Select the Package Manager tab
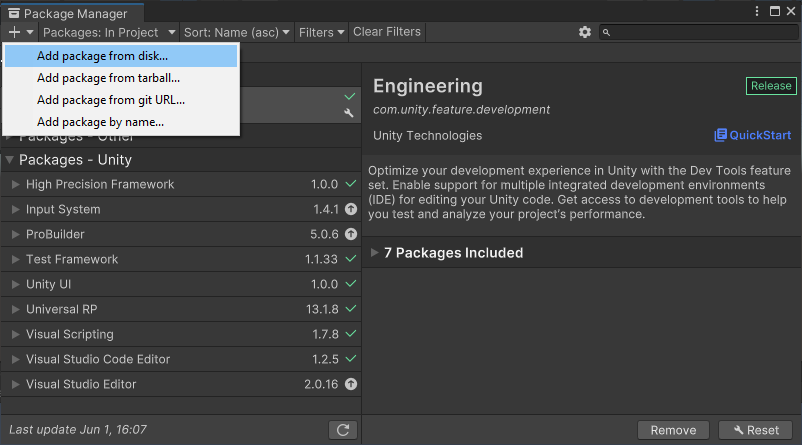802x445 pixels. 72,13
